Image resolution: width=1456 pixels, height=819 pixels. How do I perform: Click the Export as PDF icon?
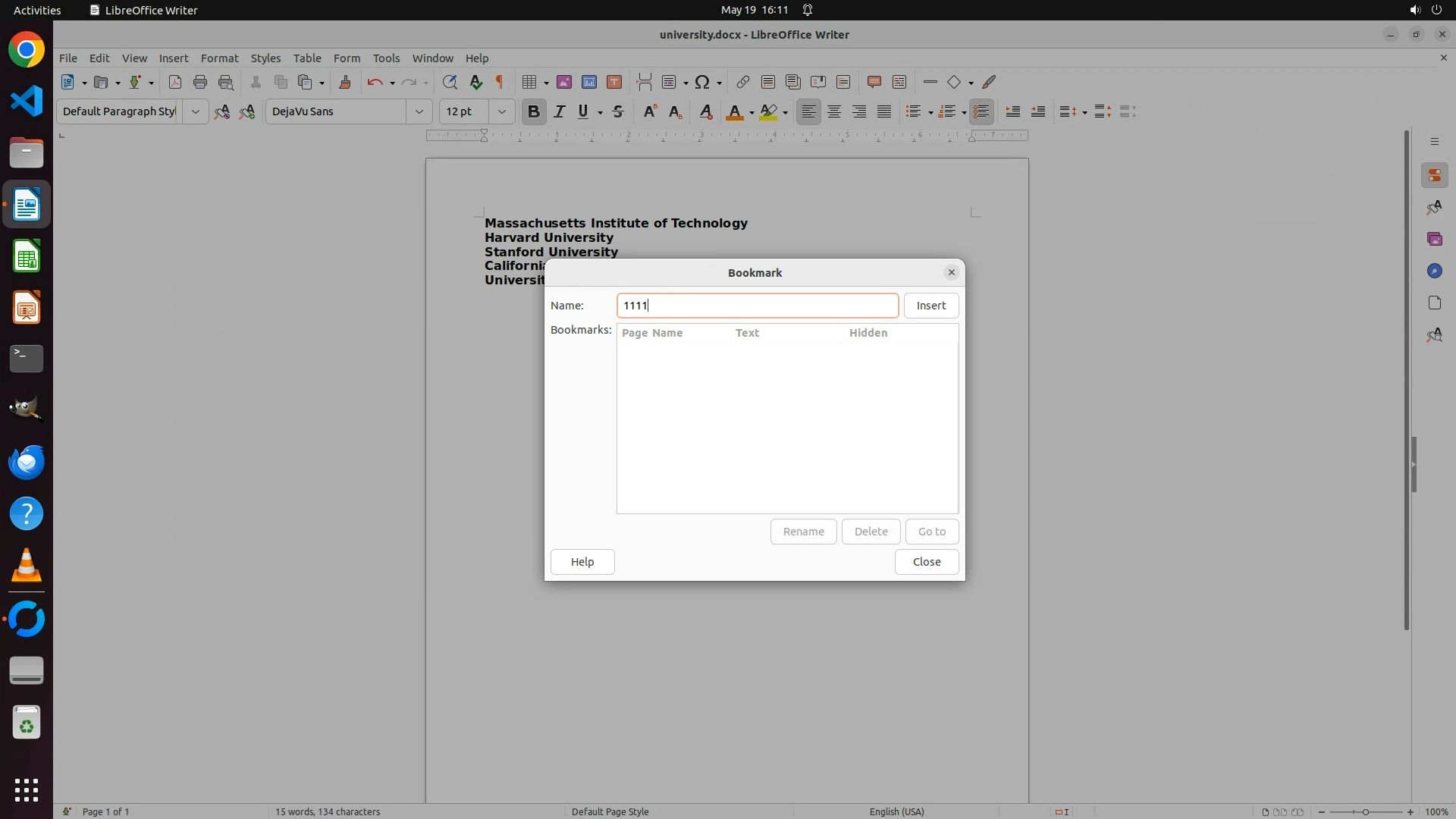coord(174,82)
